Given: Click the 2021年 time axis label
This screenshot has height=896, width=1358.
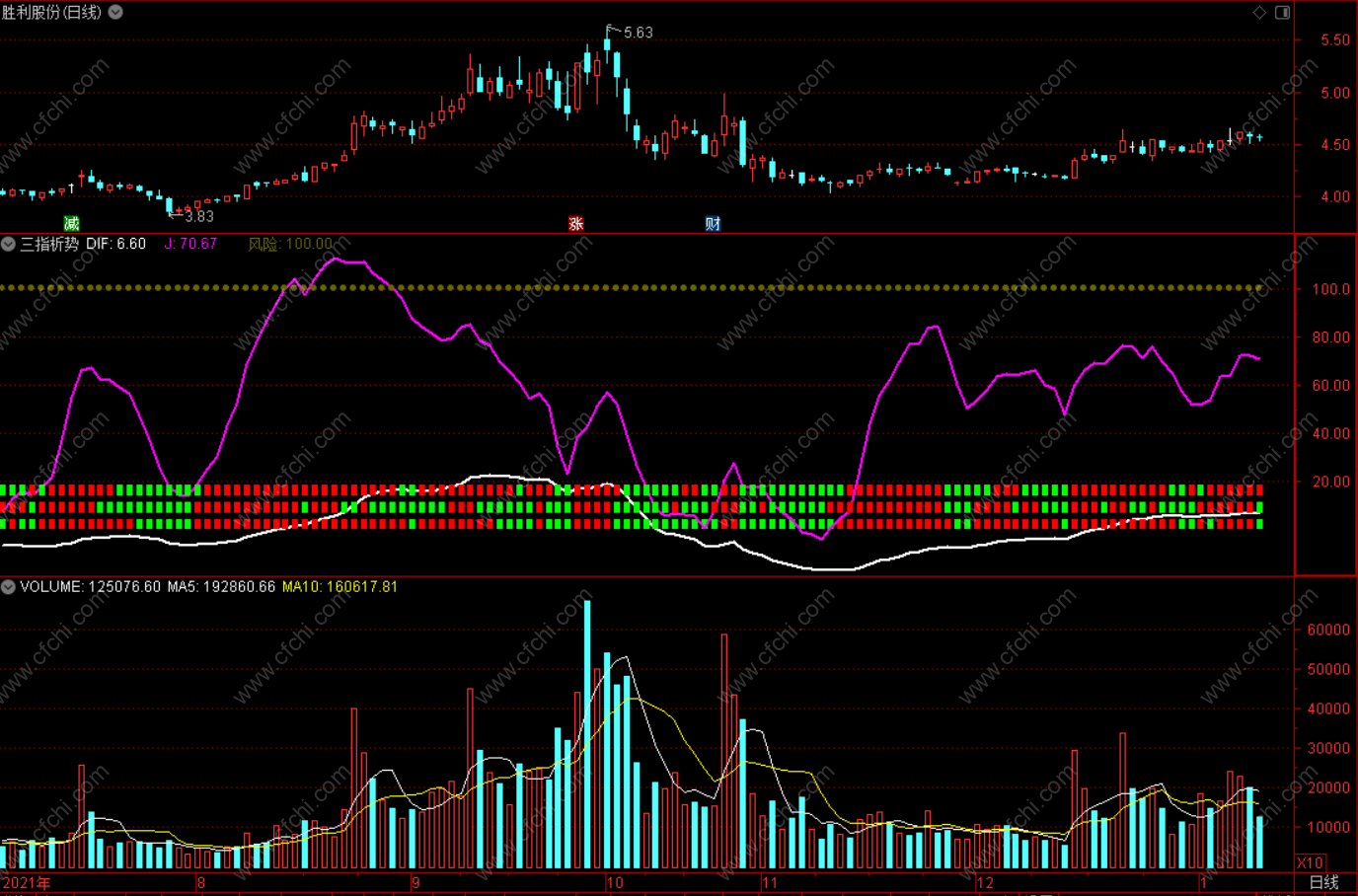Looking at the screenshot, I should 27,882.
